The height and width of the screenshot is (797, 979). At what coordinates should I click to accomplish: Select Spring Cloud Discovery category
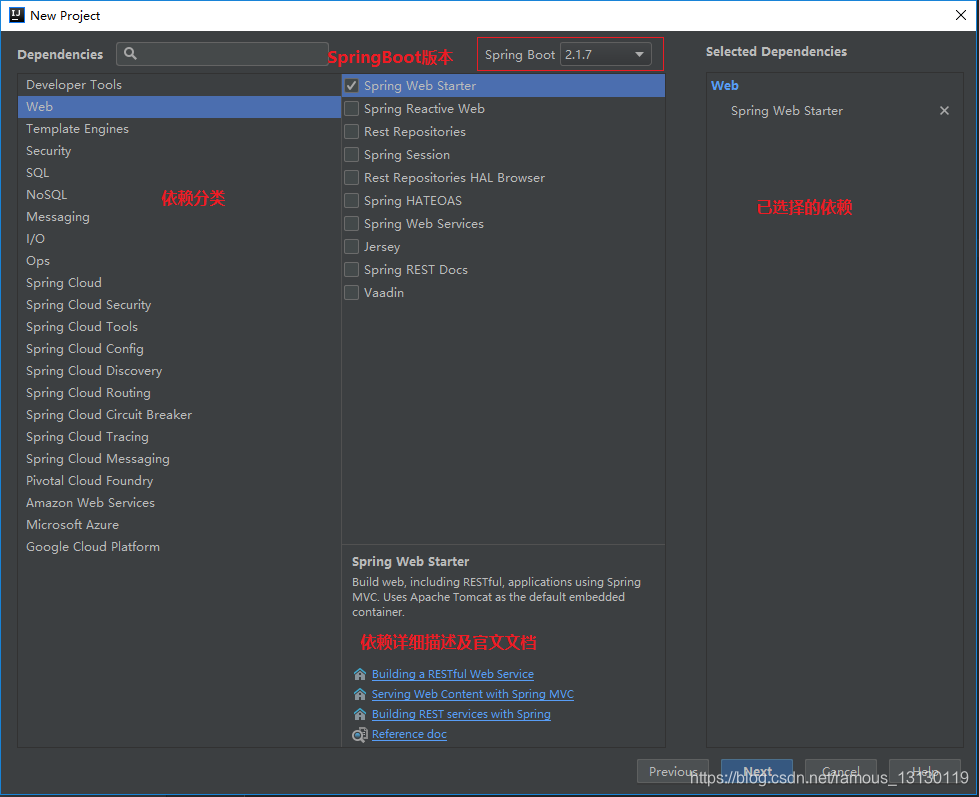[x=179, y=371]
